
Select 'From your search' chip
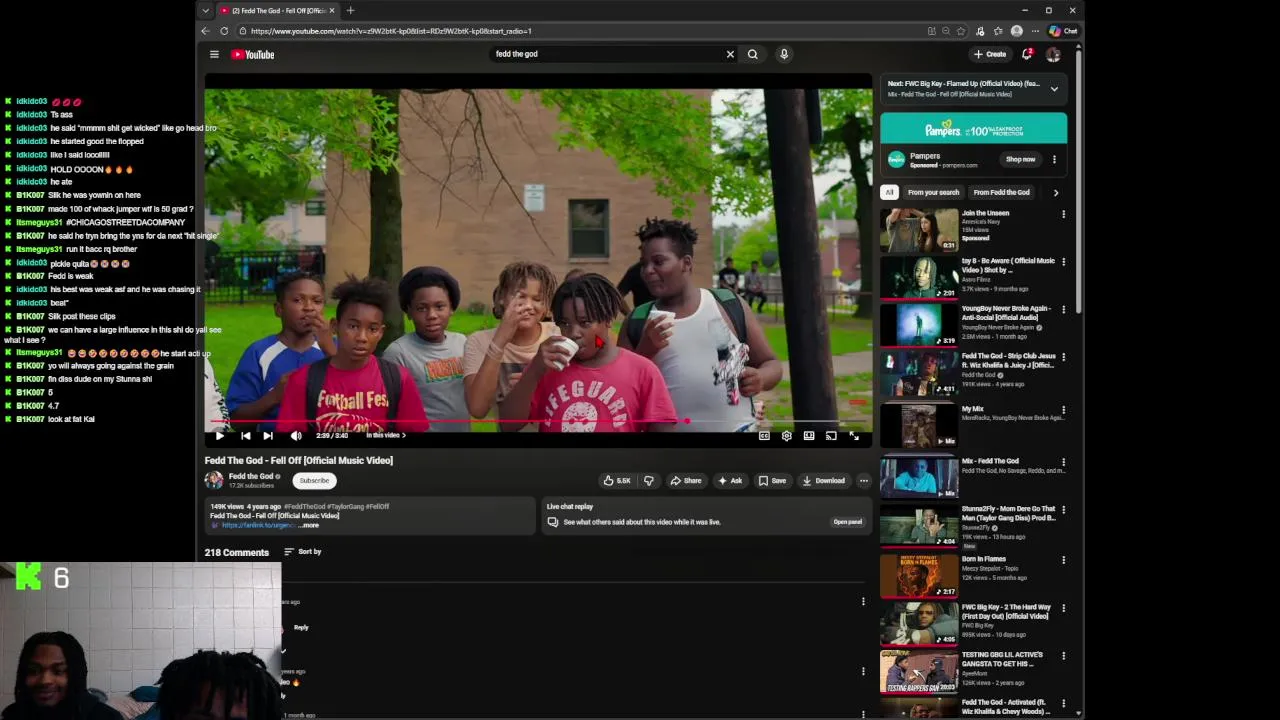pyautogui.click(x=933, y=193)
